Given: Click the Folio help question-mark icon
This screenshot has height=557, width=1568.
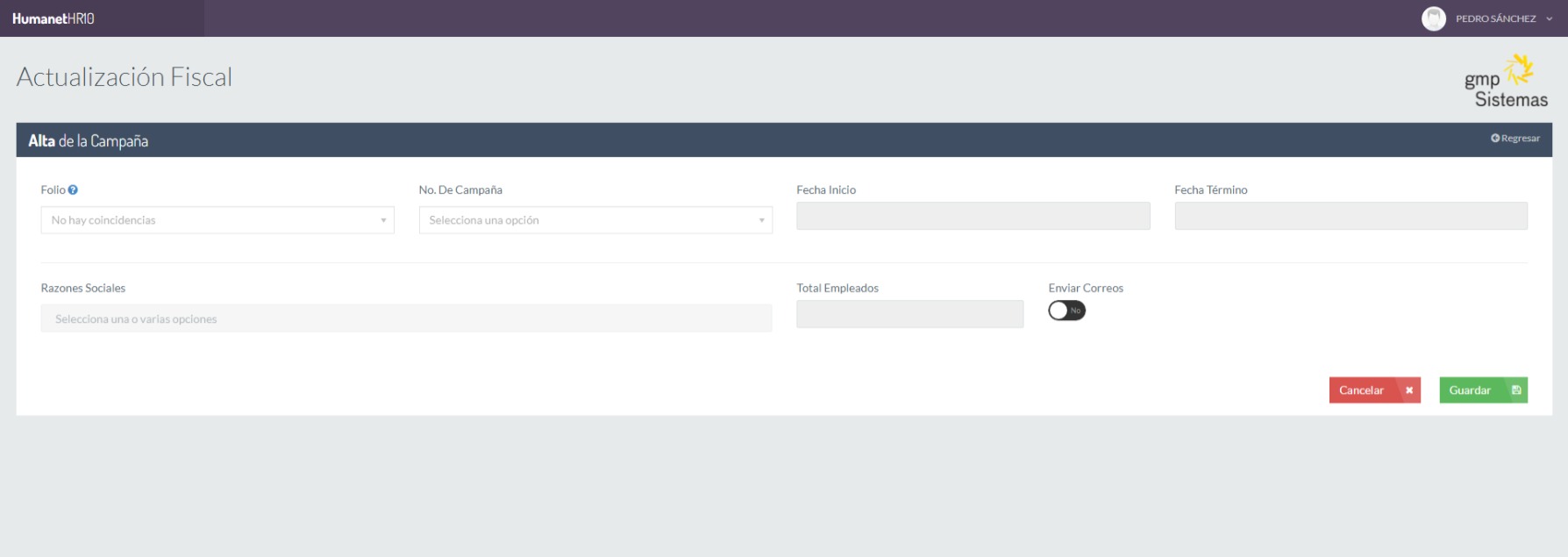Looking at the screenshot, I should [x=73, y=189].
